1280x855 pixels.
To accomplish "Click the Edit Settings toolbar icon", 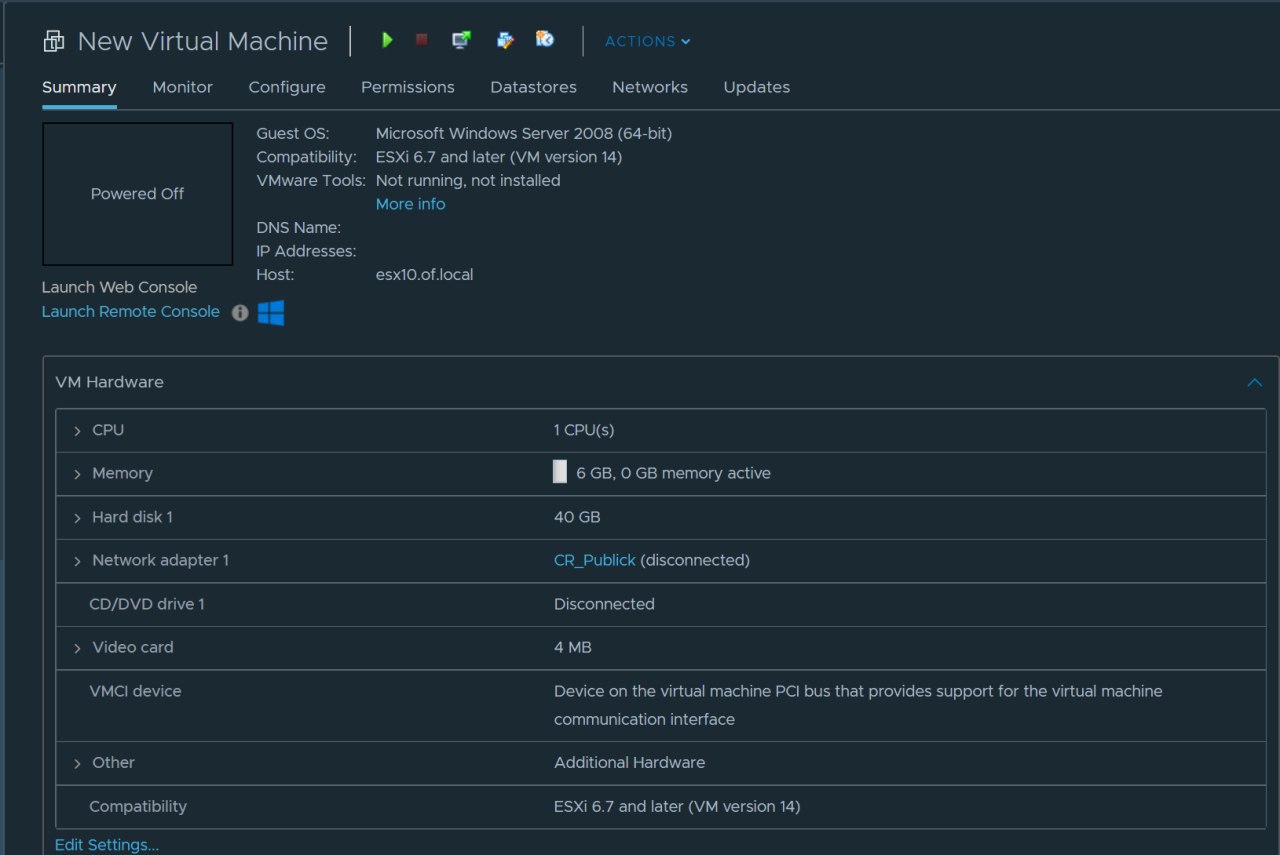I will click(x=505, y=40).
